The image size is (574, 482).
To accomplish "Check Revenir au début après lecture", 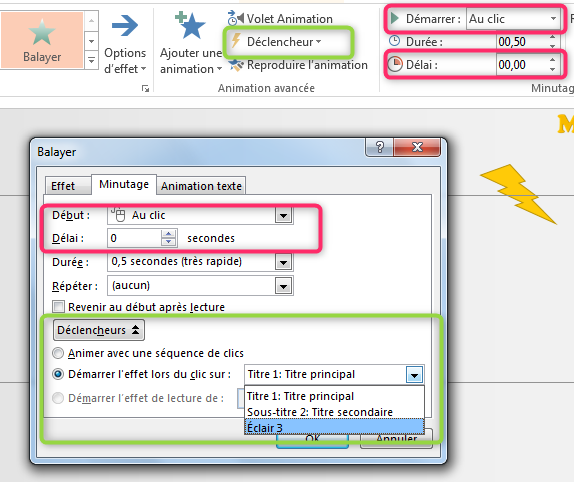I will 58,307.
